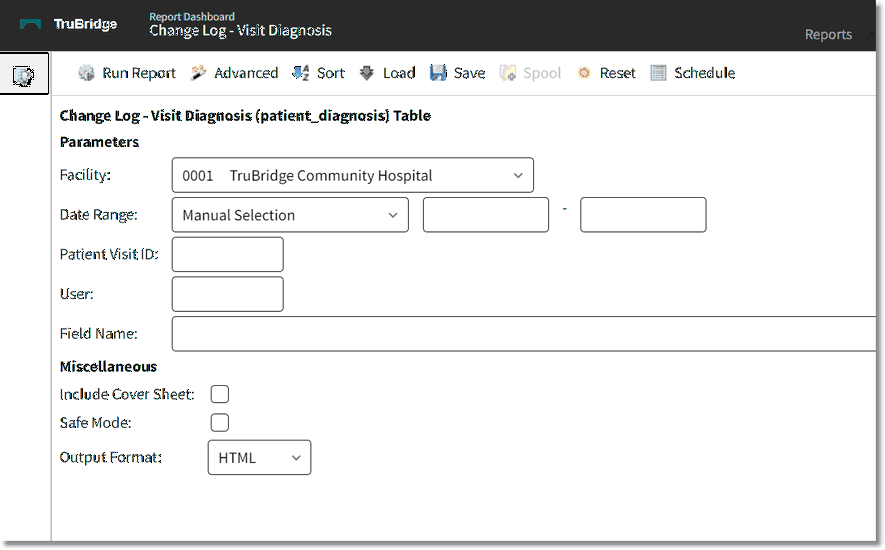Click the Run Report gear icon

point(87,73)
